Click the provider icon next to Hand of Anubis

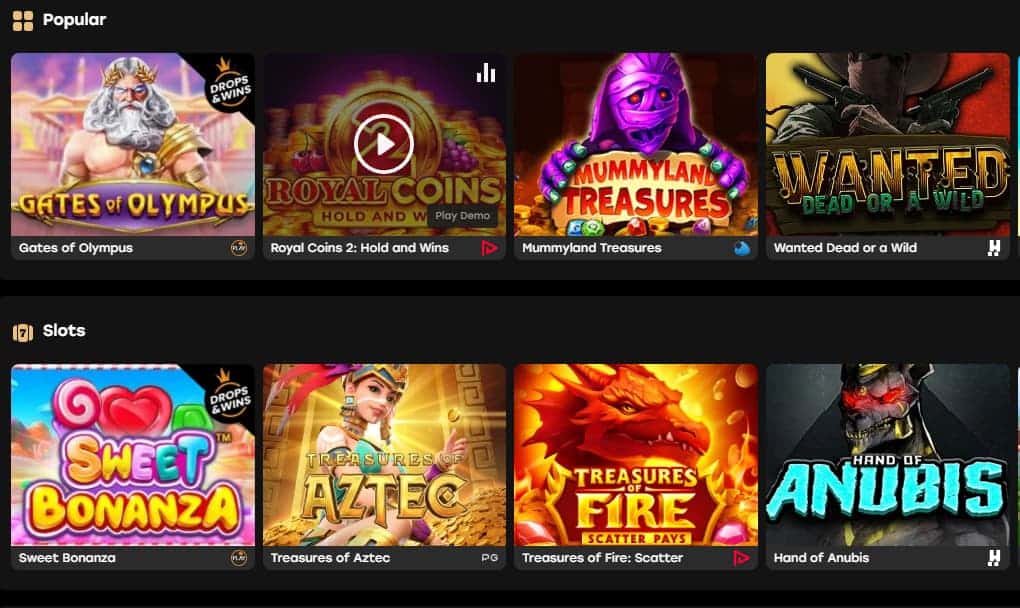[993, 558]
